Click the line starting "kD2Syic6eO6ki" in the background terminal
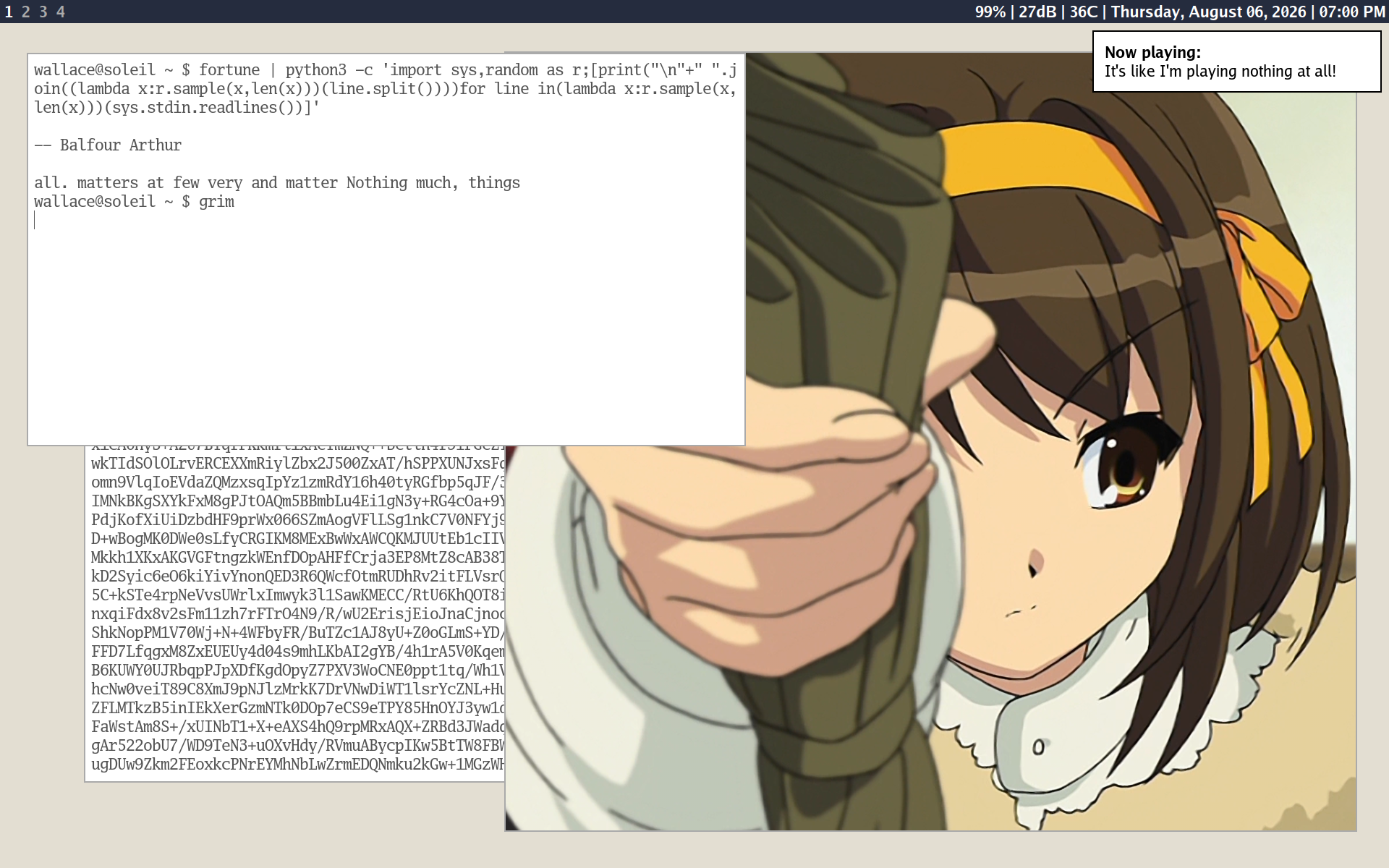 click(x=298, y=576)
